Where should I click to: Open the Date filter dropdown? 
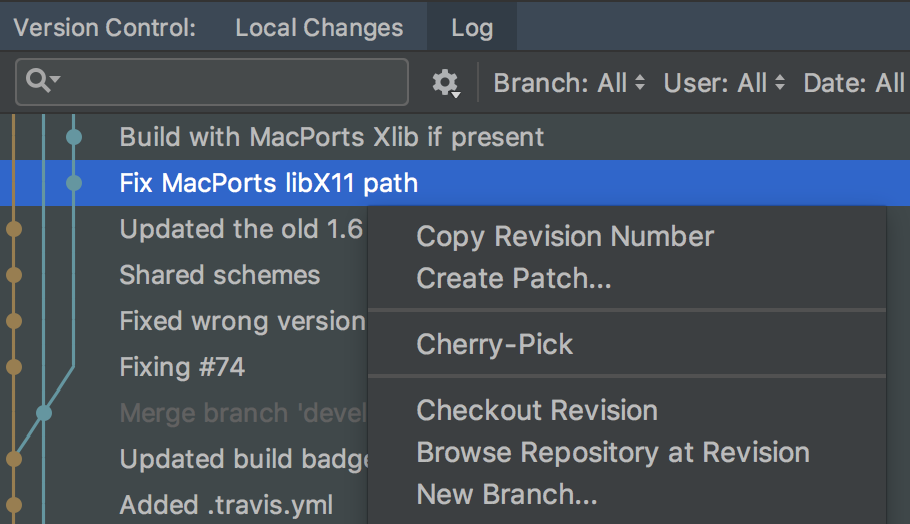click(x=855, y=83)
